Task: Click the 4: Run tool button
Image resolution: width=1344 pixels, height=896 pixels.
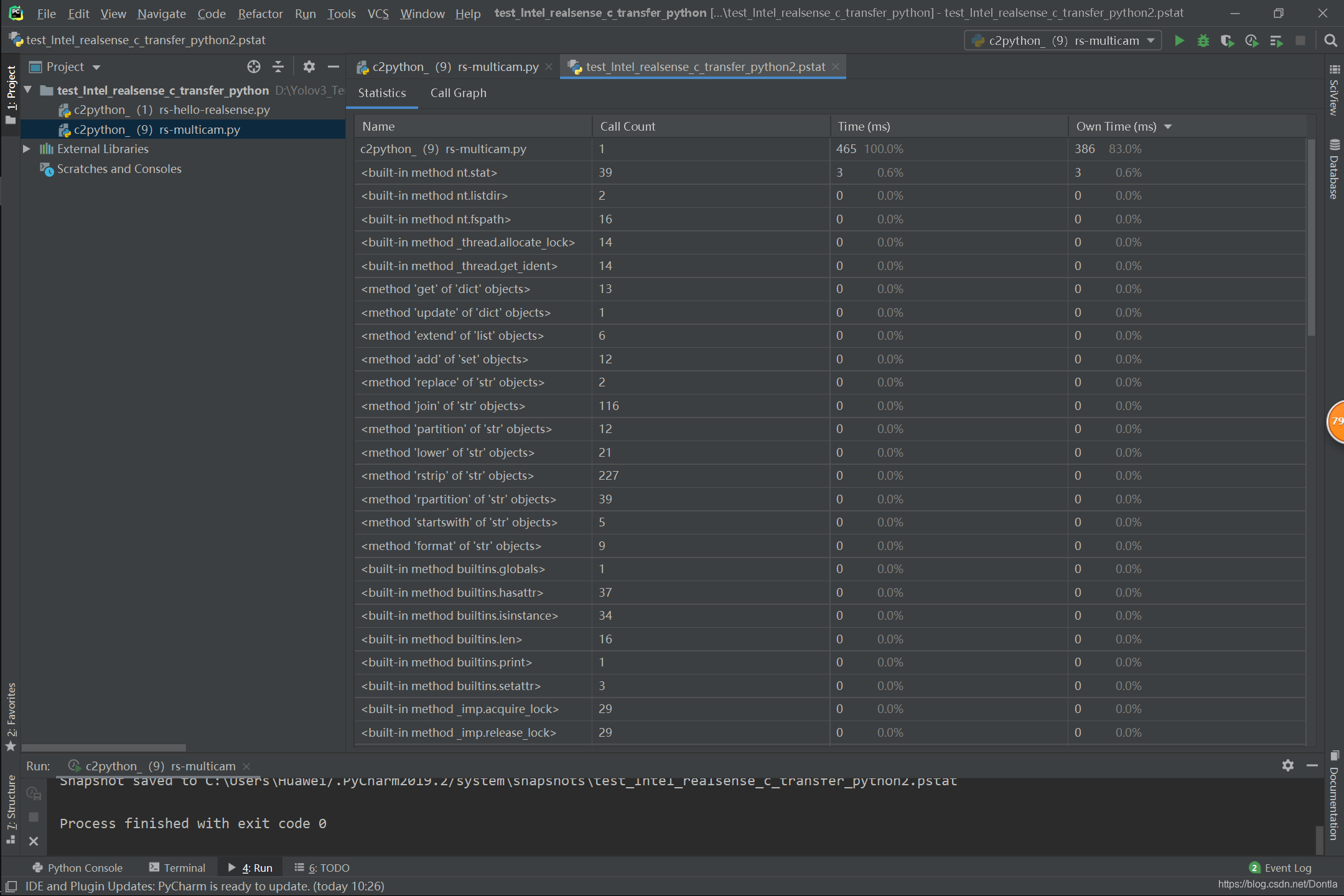Action: pyautogui.click(x=250, y=867)
